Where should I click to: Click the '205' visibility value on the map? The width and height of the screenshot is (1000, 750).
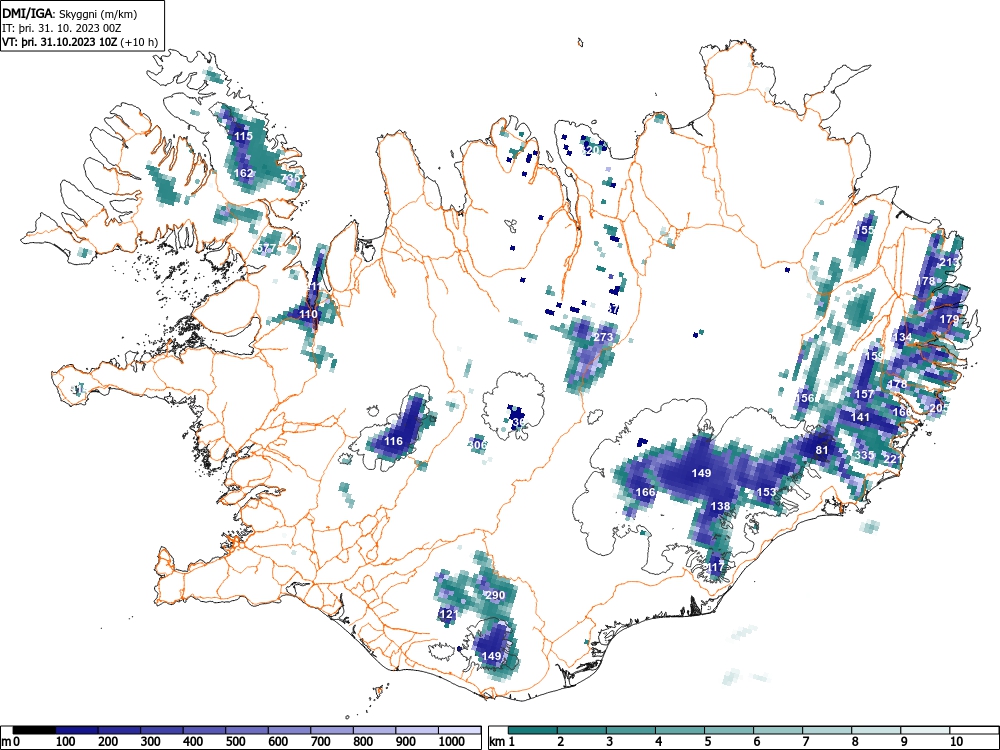point(939,408)
